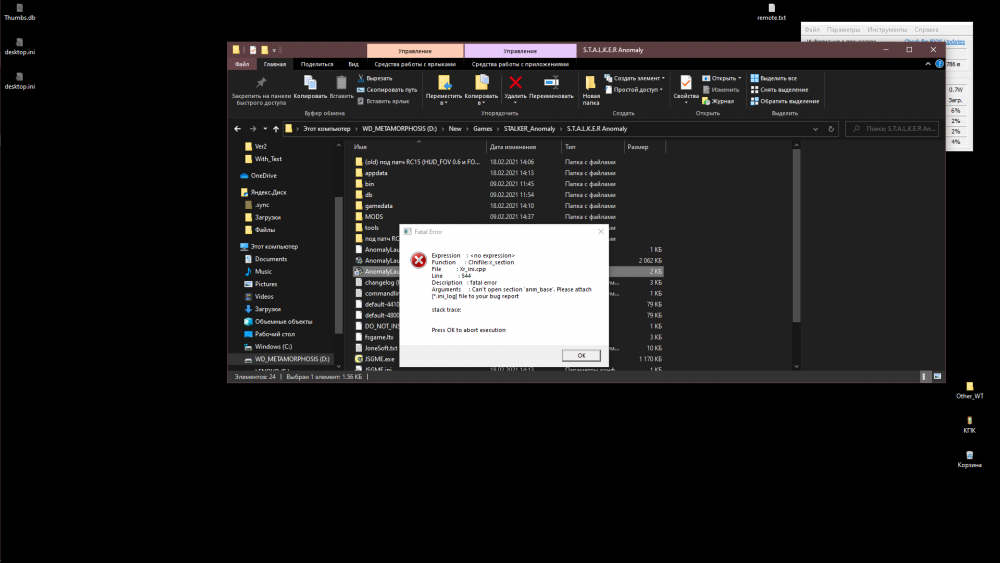Image resolution: width=1000 pixels, height=563 pixels.
Task: Select the Other_WT desktop folder
Action: [969, 390]
